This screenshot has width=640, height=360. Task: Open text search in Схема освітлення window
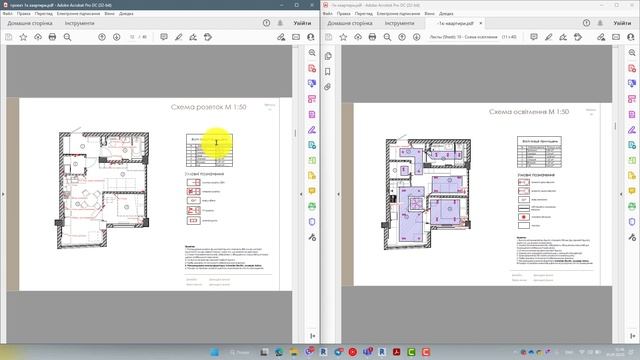(387, 37)
